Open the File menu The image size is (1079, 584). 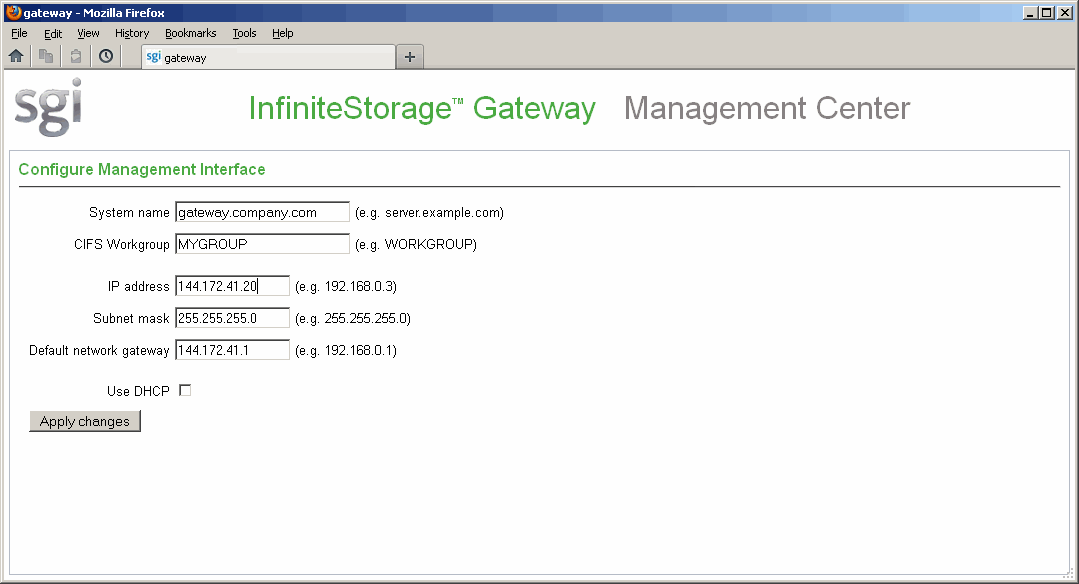pyautogui.click(x=19, y=33)
